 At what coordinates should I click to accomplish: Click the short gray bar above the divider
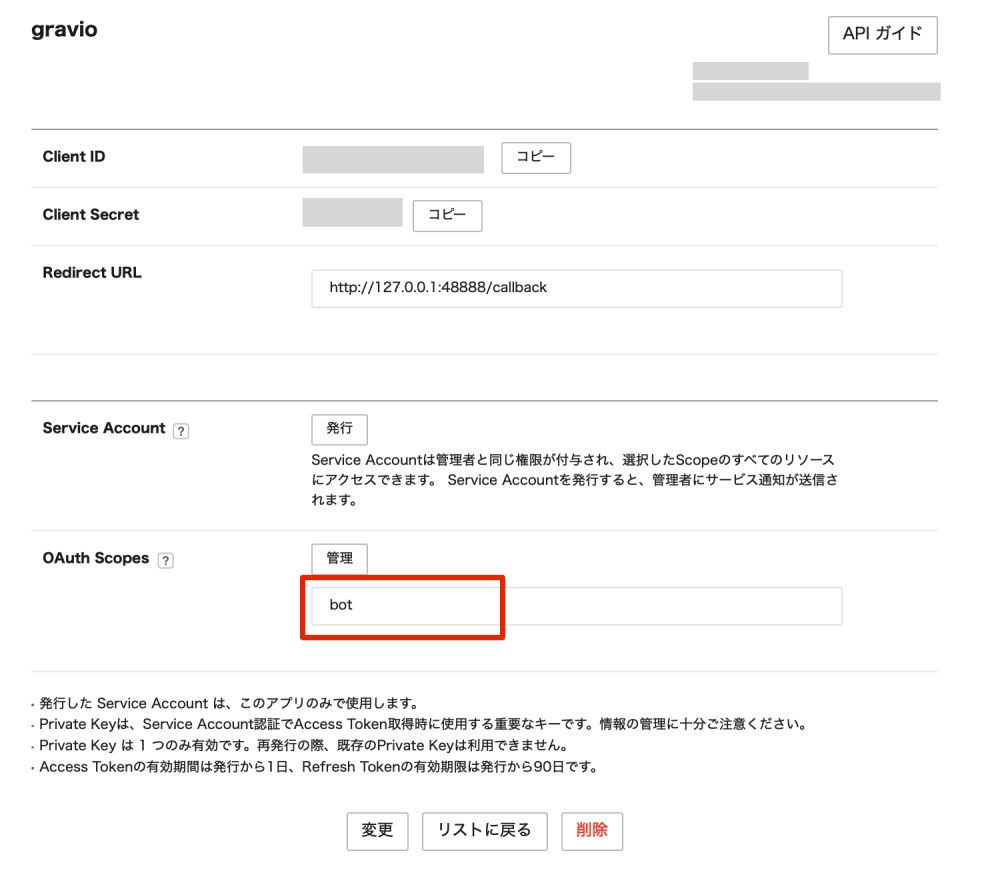[x=749, y=70]
